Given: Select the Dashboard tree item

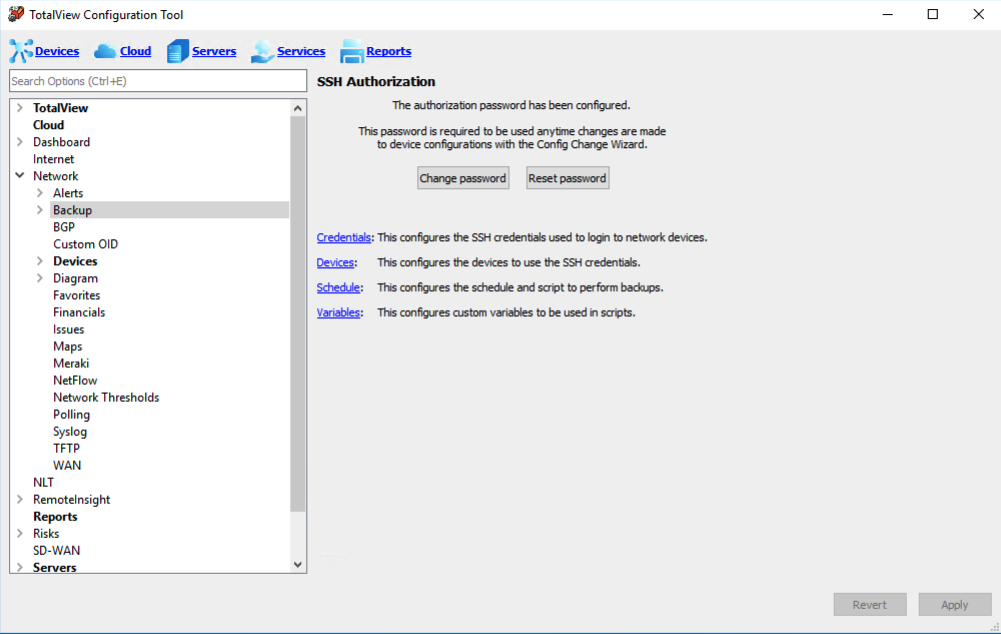Looking at the screenshot, I should pyautogui.click(x=61, y=142).
